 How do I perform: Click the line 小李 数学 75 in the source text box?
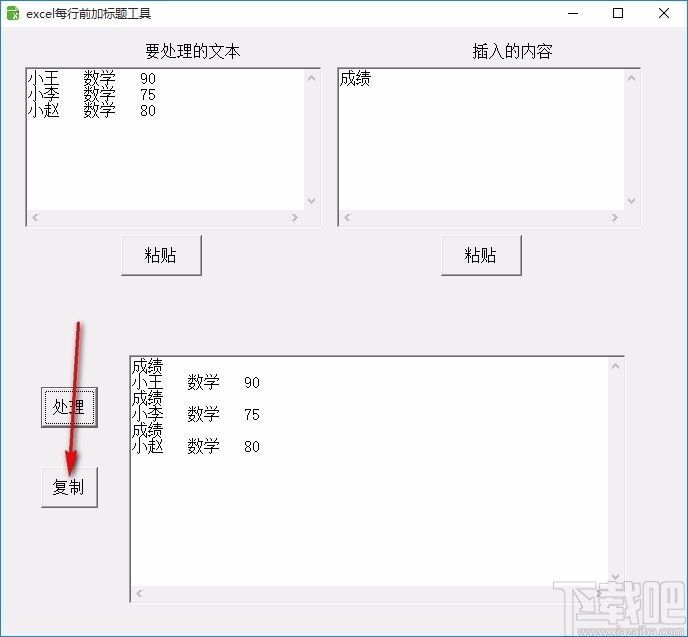click(x=92, y=94)
